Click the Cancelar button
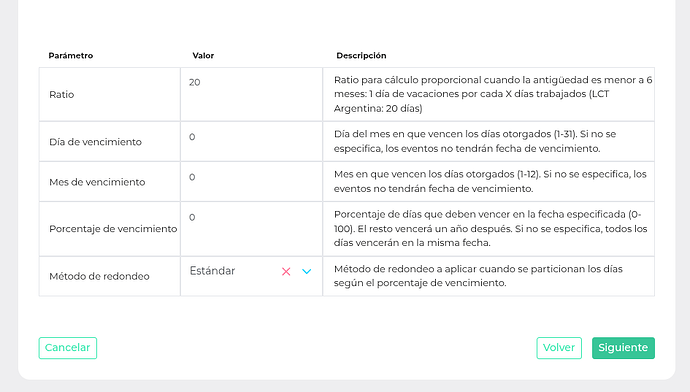690x392 pixels. pos(68,348)
